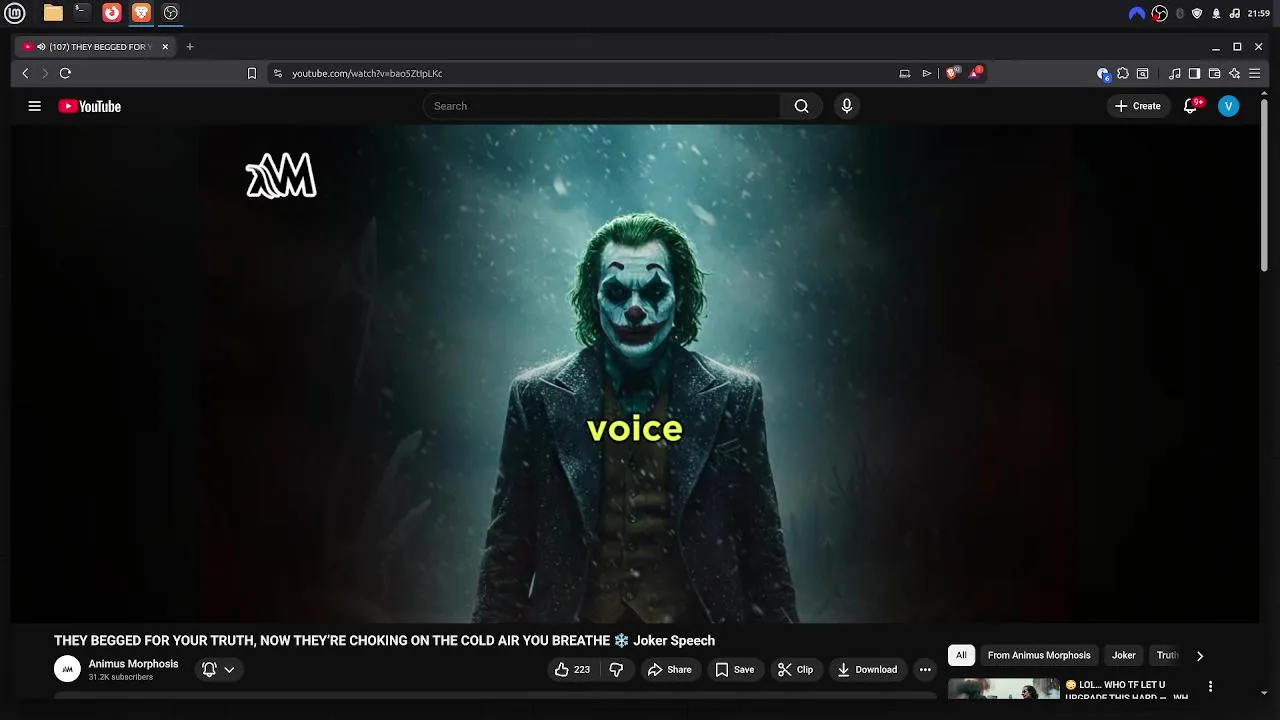Image resolution: width=1280 pixels, height=720 pixels.
Task: Click the arrow-shaped icon in the address bar
Action: [927, 73]
